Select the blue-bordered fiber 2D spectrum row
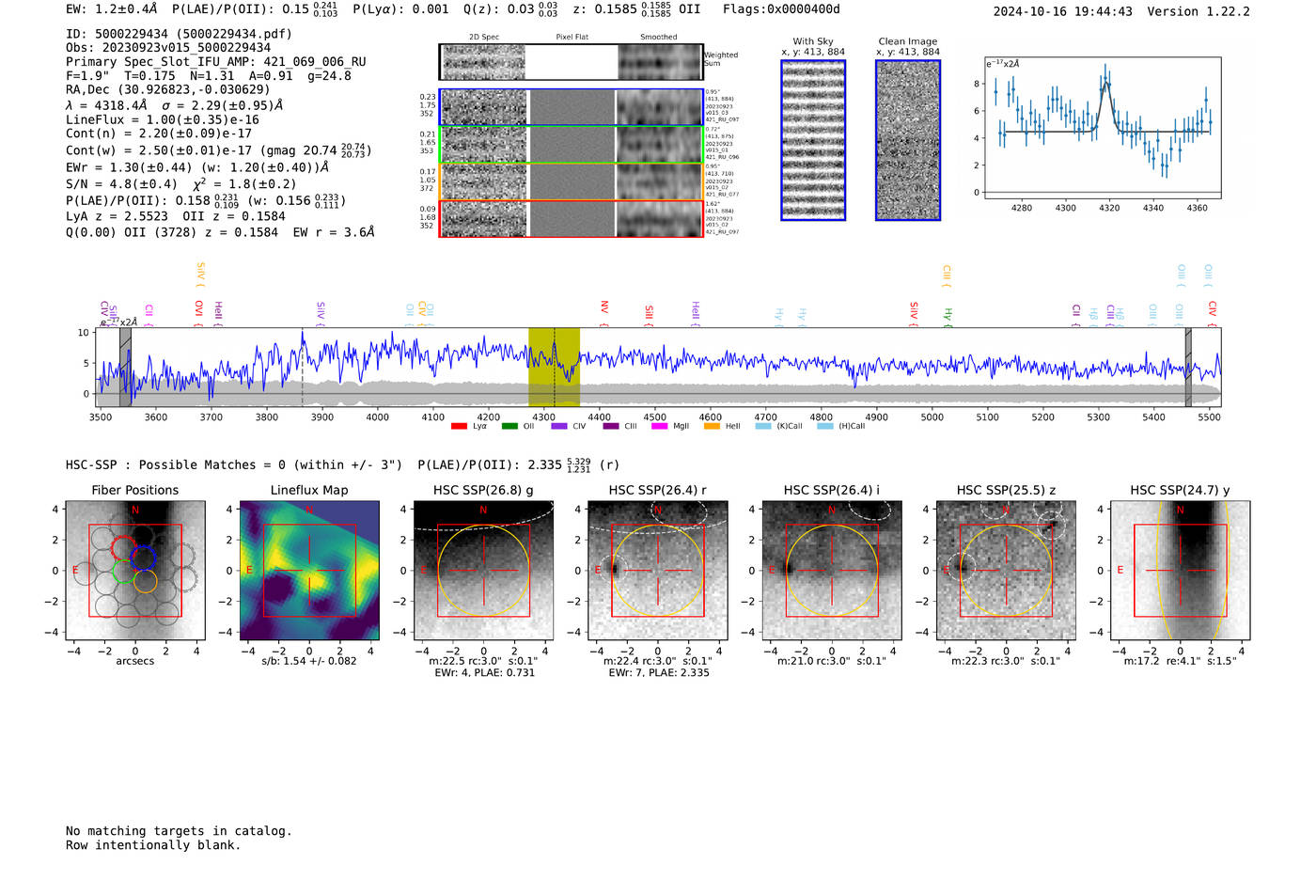 click(572, 107)
